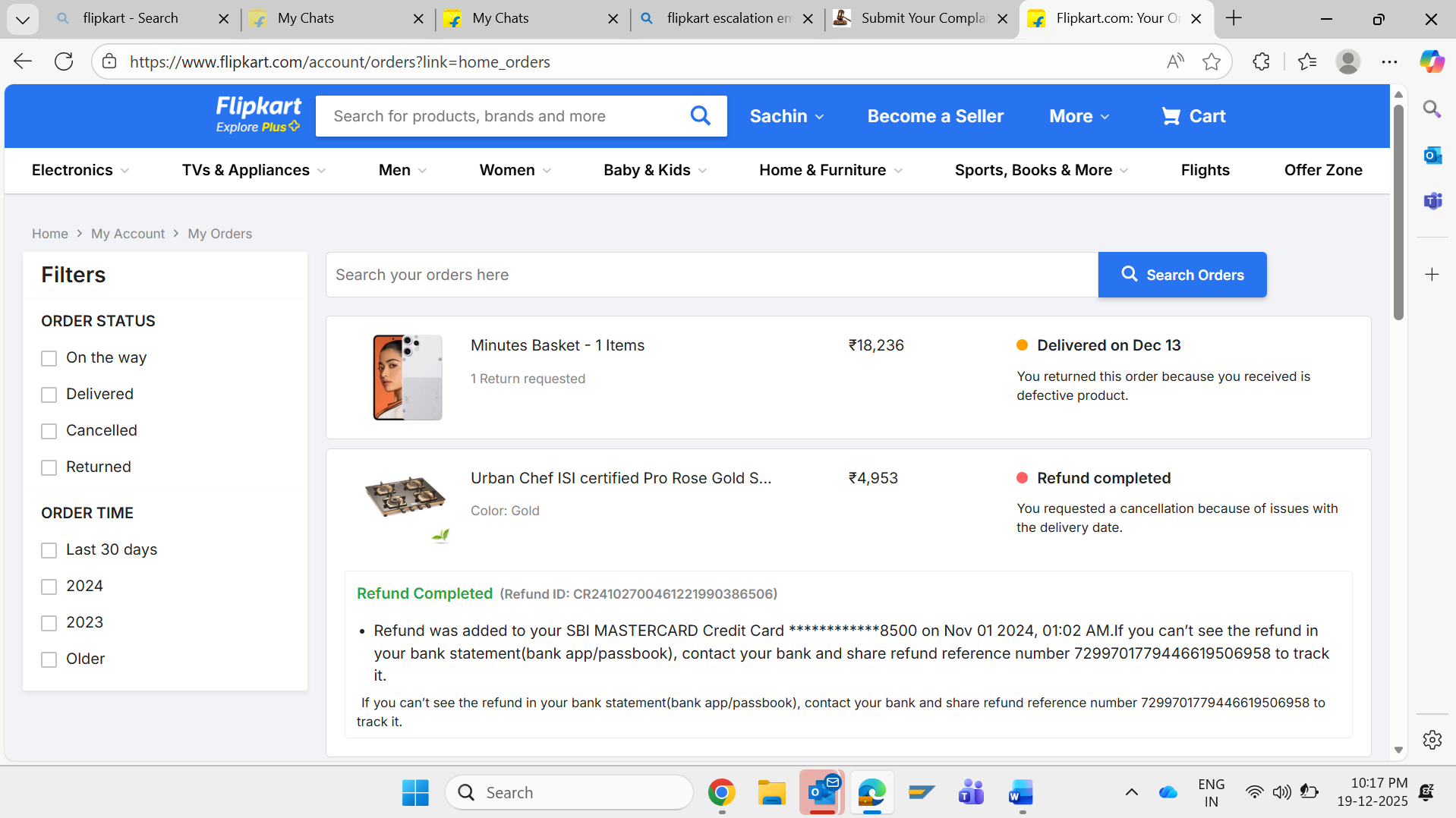Check the 'On the way' filter
Viewport: 1456px width, 818px height.
point(49,358)
